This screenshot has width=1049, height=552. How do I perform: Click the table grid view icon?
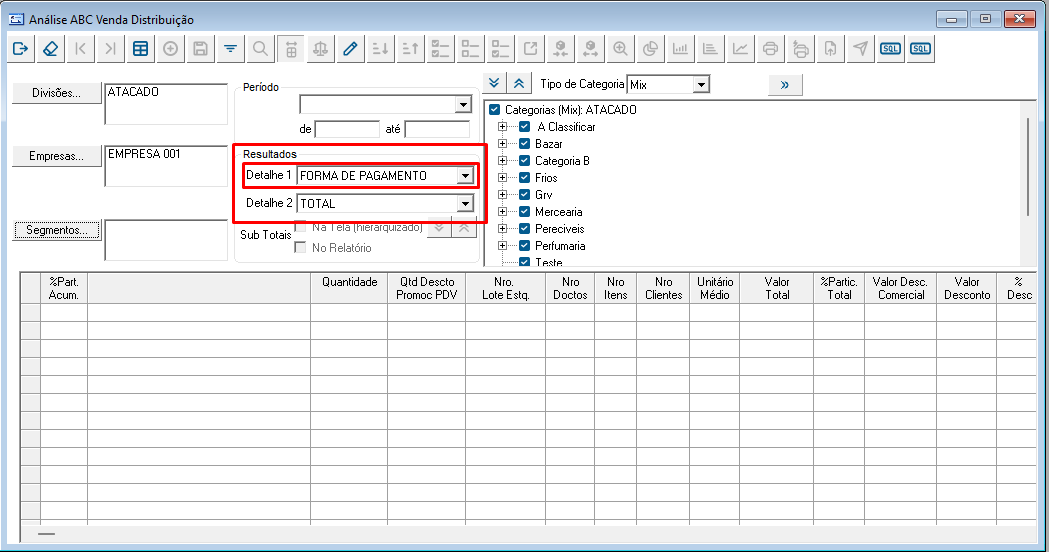[x=140, y=49]
